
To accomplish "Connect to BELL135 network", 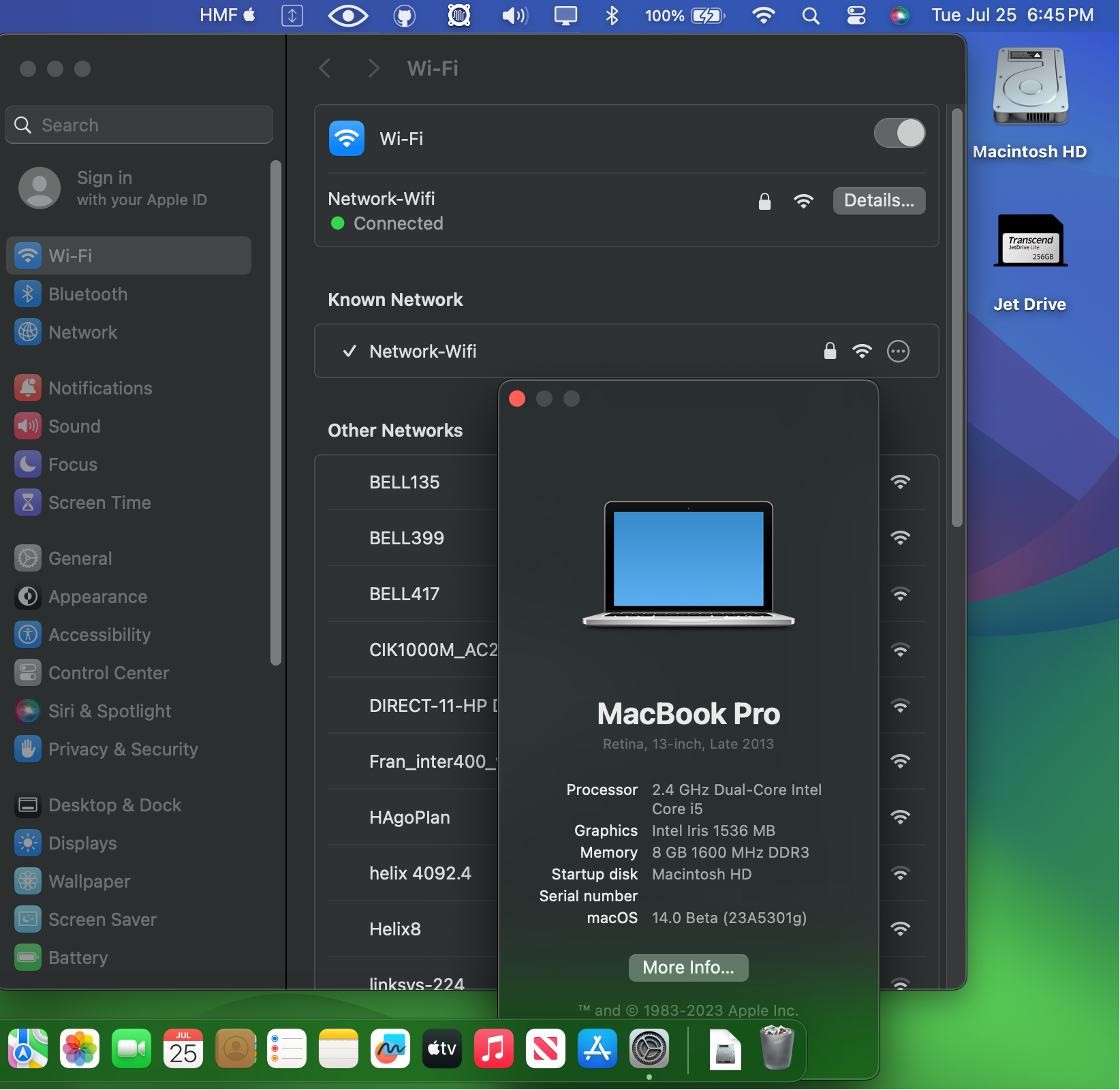I will 405,482.
